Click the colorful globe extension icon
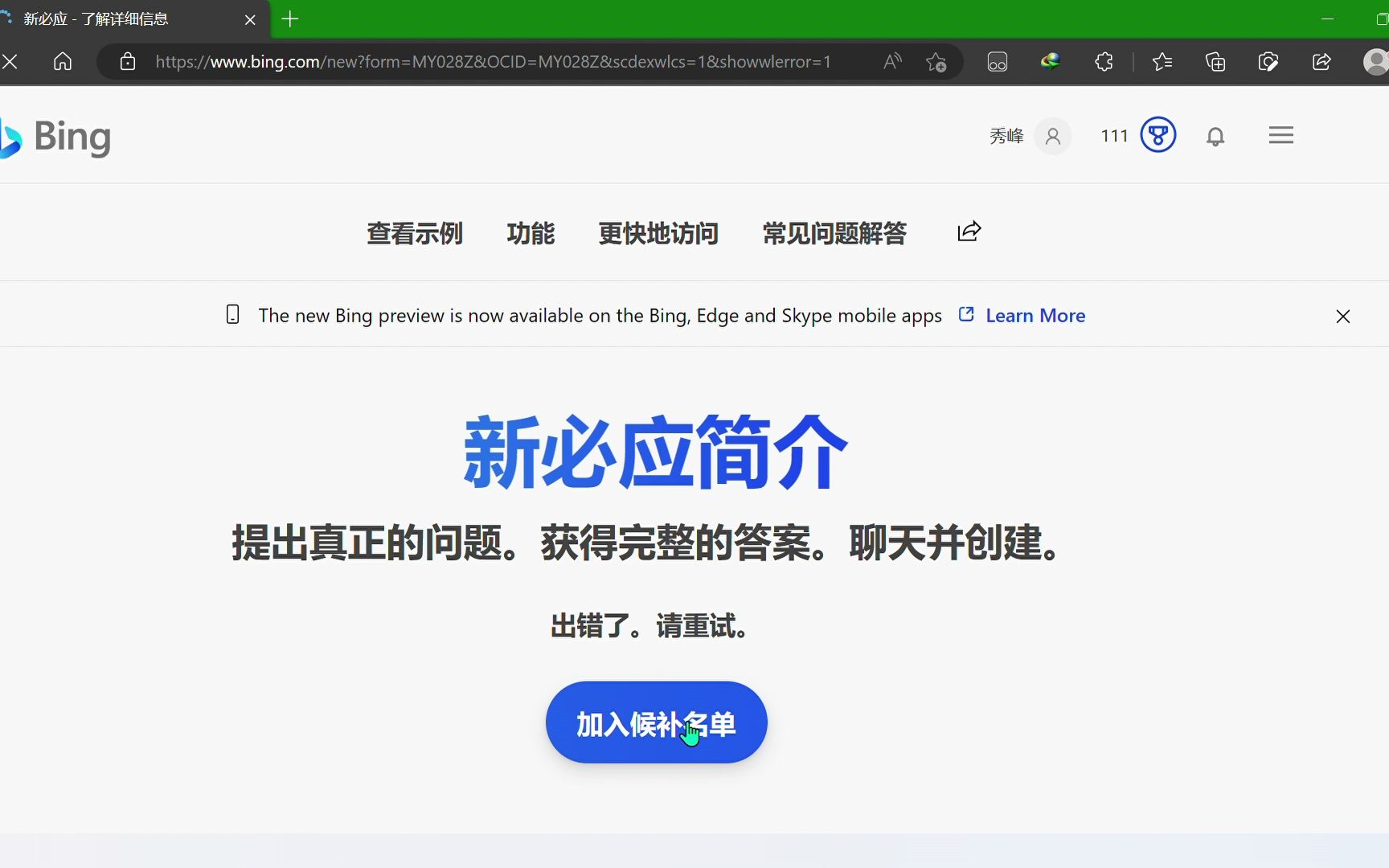Image resolution: width=1389 pixels, height=868 pixels. pos(1050,61)
